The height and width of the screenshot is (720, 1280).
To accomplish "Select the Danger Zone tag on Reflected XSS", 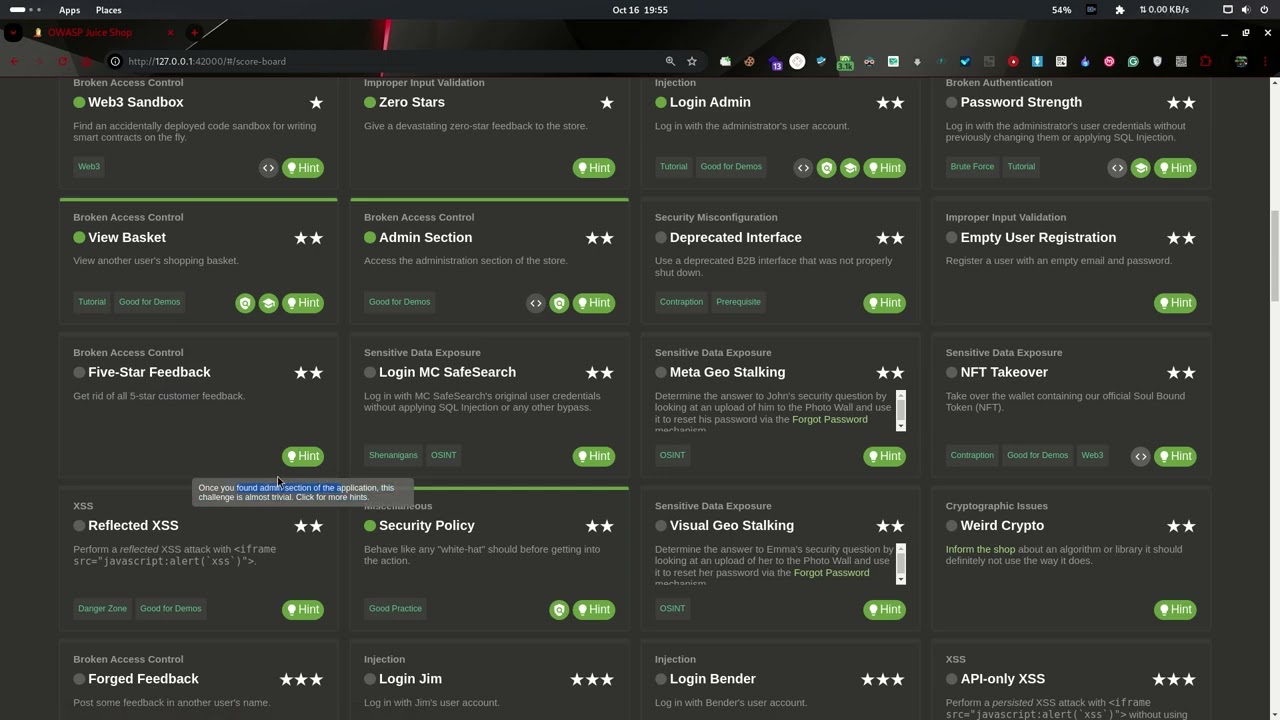I will click(102, 608).
